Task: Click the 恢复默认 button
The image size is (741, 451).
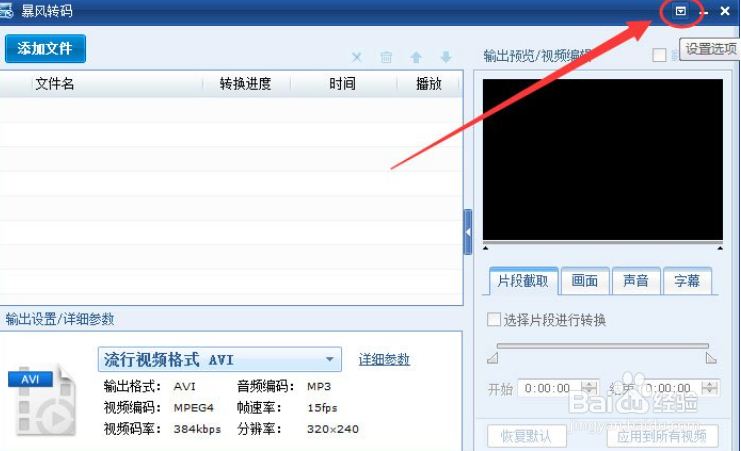Action: click(x=526, y=436)
